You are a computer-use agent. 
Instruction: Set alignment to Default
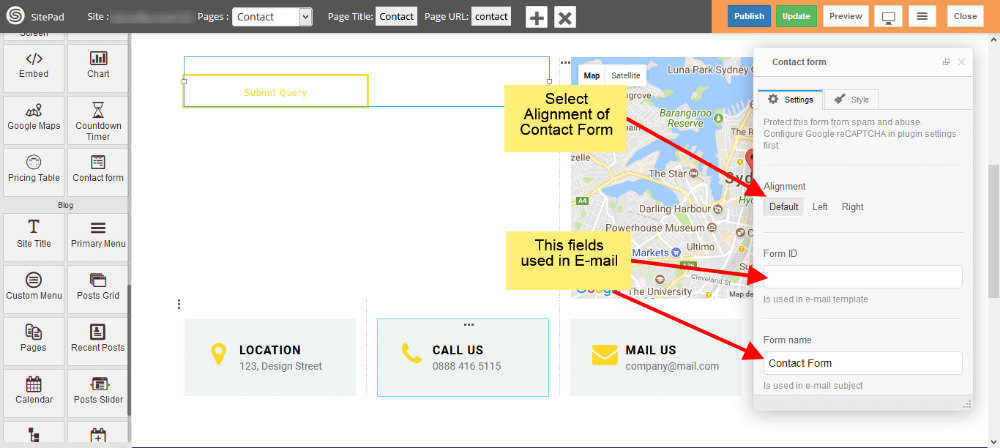(x=784, y=207)
